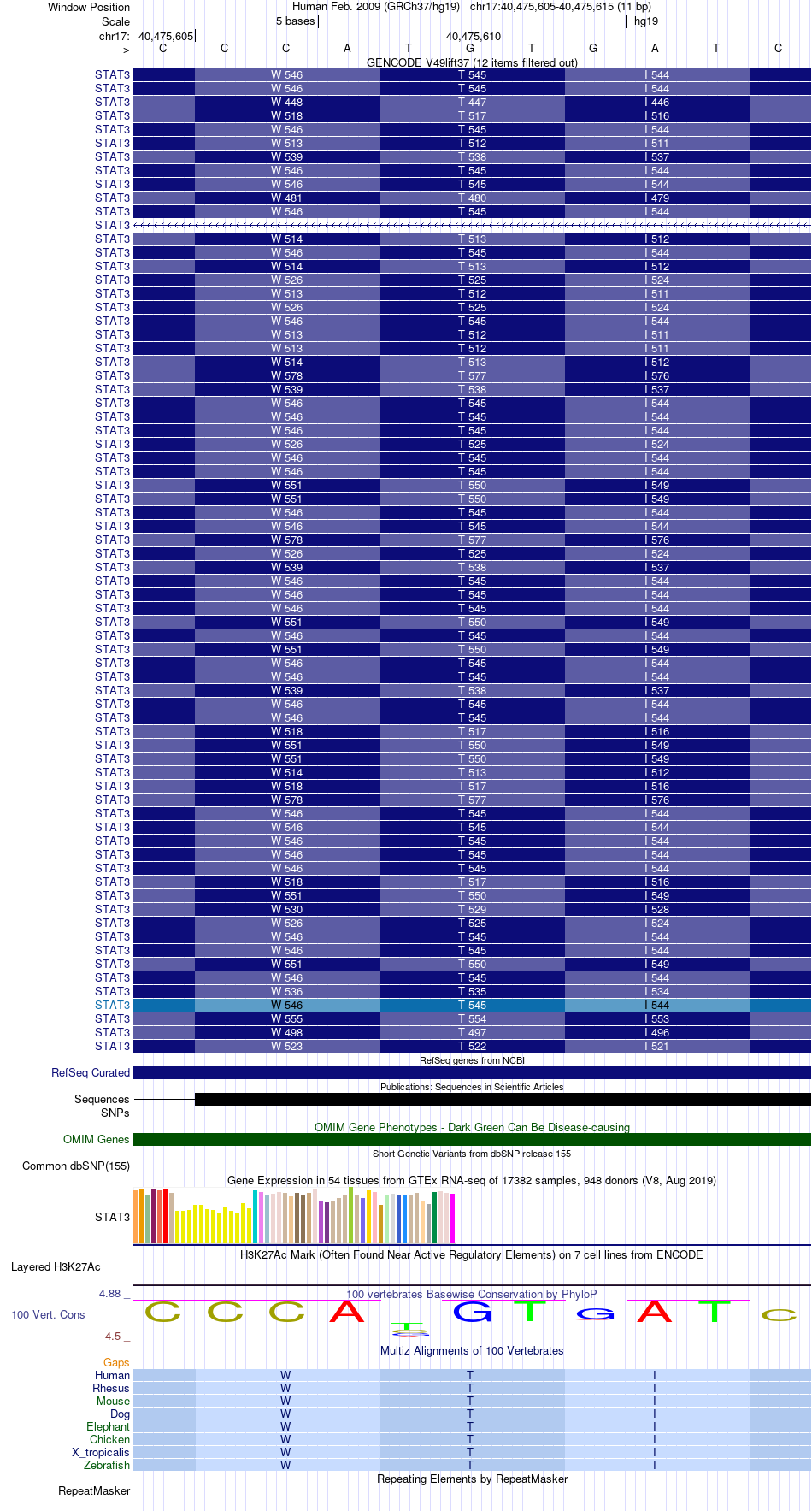Viewport: 812px width, 1511px height.
Task: Open Repeating Elements by RepeatMasker title
Action: pyautogui.click(x=472, y=1479)
